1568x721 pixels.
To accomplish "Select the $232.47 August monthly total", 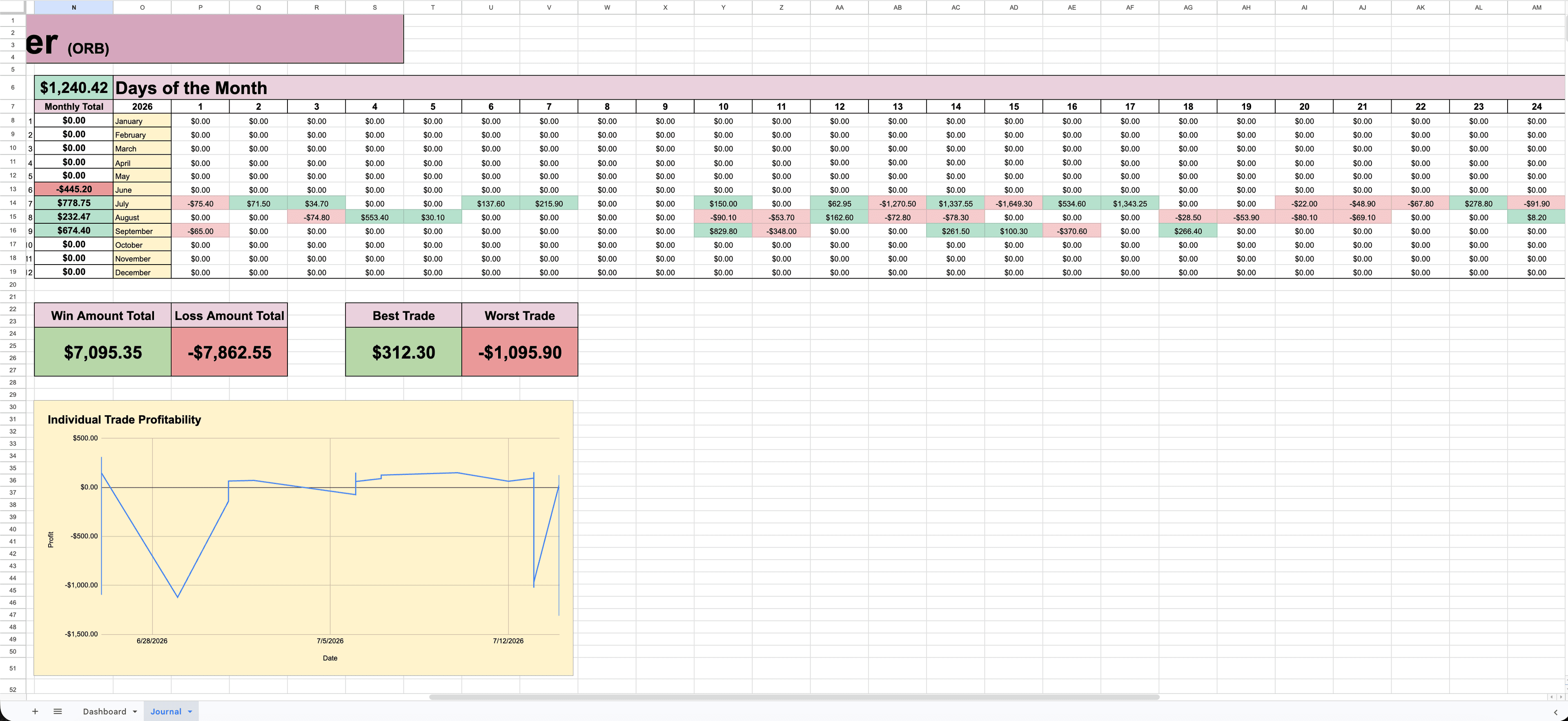I will click(x=73, y=217).
